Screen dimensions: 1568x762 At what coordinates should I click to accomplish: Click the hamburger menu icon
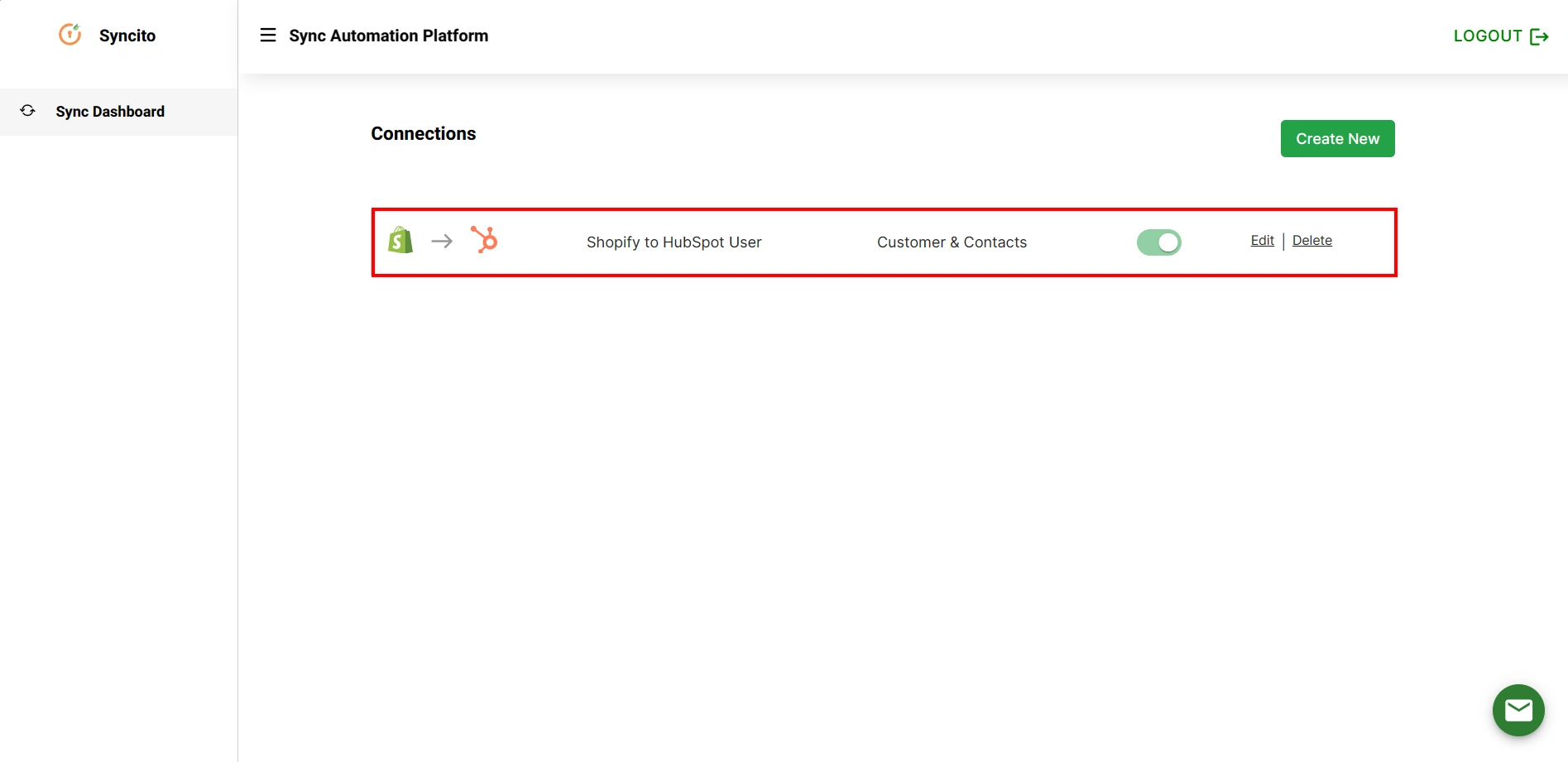(267, 35)
